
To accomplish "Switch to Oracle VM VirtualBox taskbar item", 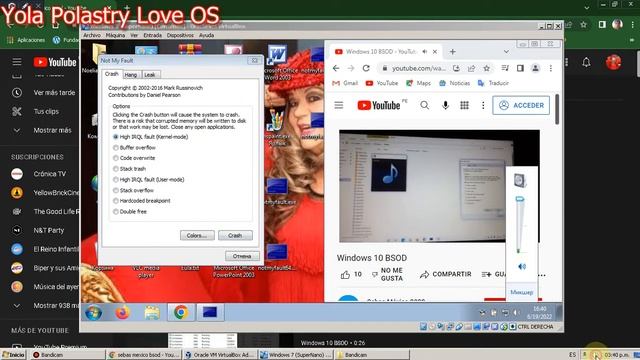I will (x=220, y=355).
